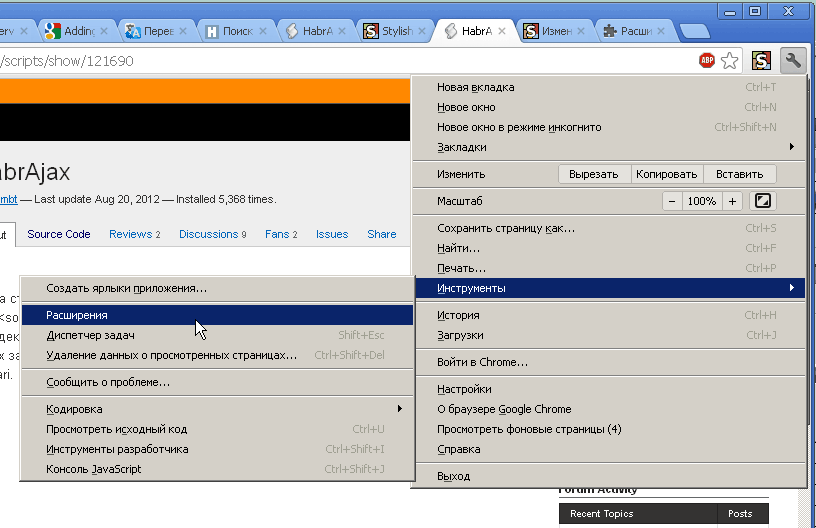
Task: Close the Adding tab
Action: [x=104, y=31]
